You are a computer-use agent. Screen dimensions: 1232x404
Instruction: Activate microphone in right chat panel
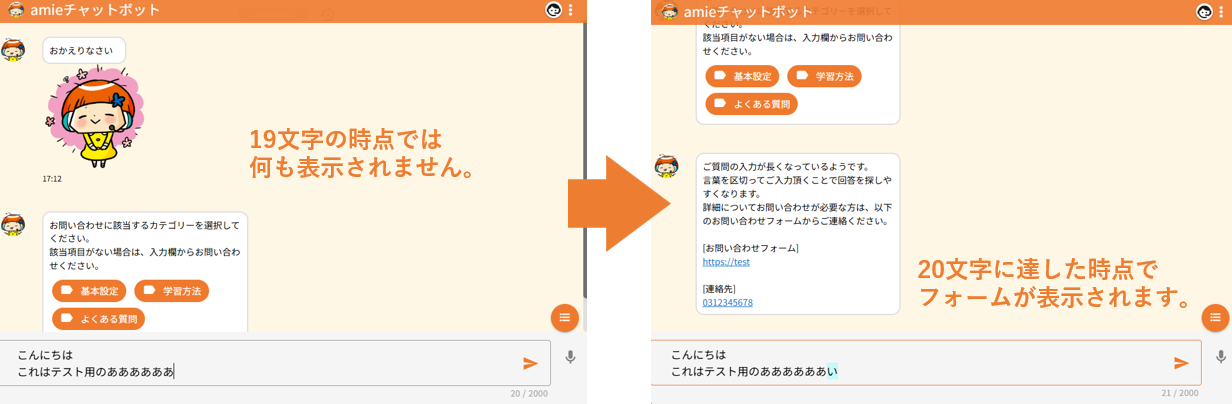click(x=1220, y=357)
